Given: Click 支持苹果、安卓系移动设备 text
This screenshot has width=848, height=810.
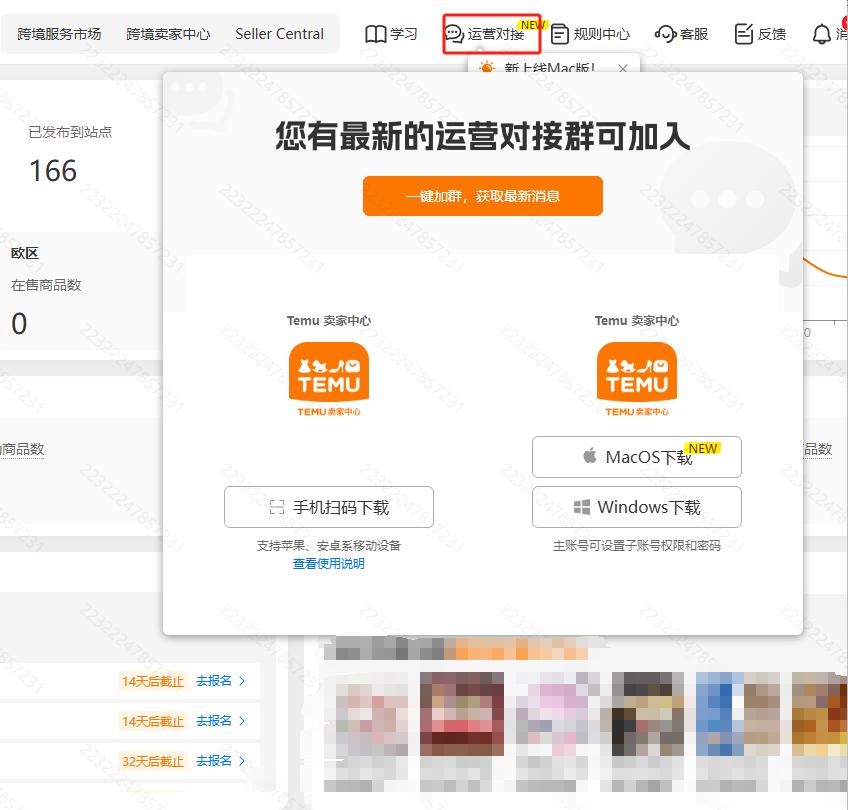Looking at the screenshot, I should click(329, 546).
